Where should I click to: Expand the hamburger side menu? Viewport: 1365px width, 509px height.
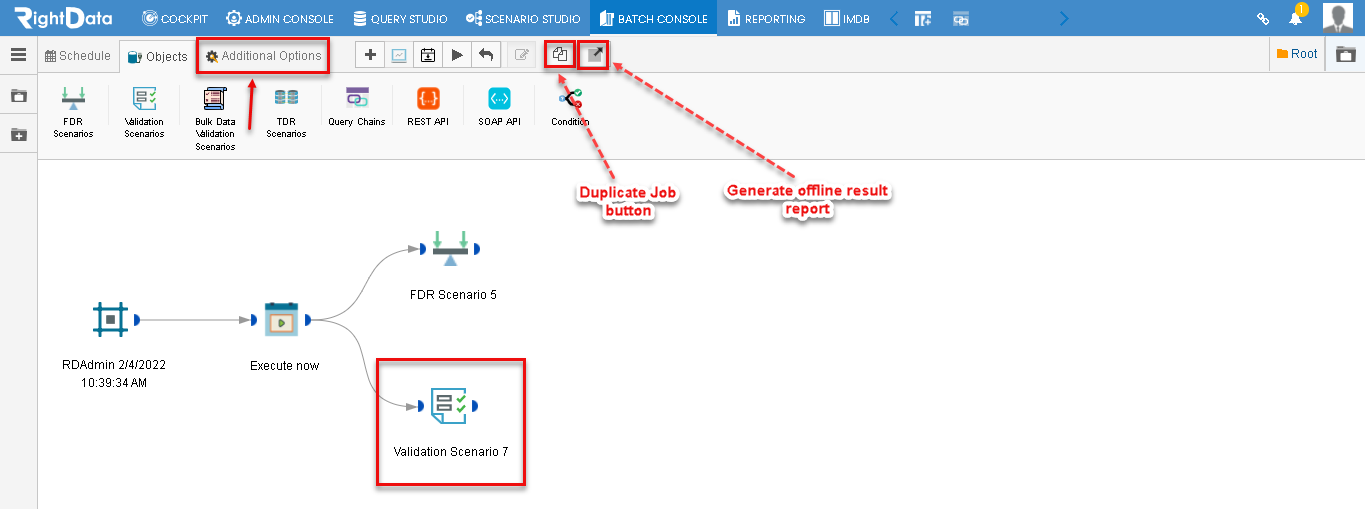[x=18, y=55]
